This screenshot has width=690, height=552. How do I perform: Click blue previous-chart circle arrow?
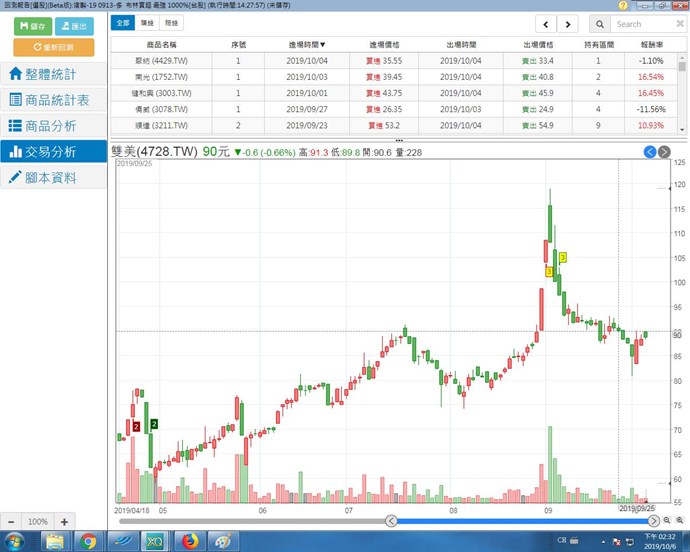click(x=649, y=151)
